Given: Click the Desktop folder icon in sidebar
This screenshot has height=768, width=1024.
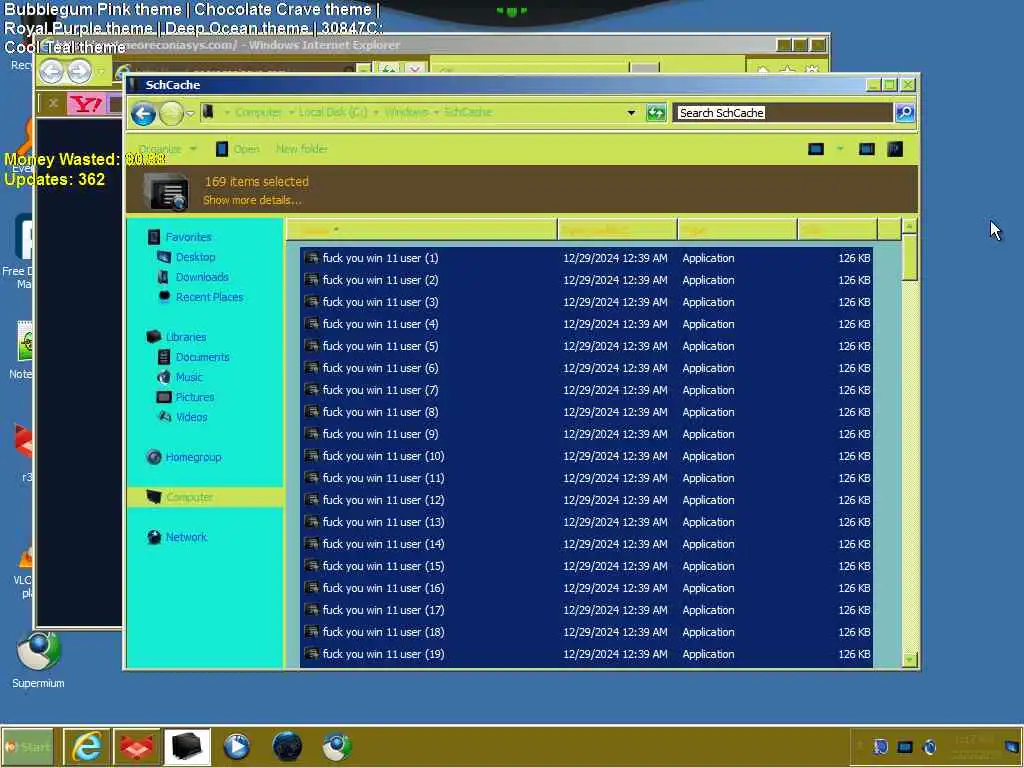Looking at the screenshot, I should click(x=164, y=257).
